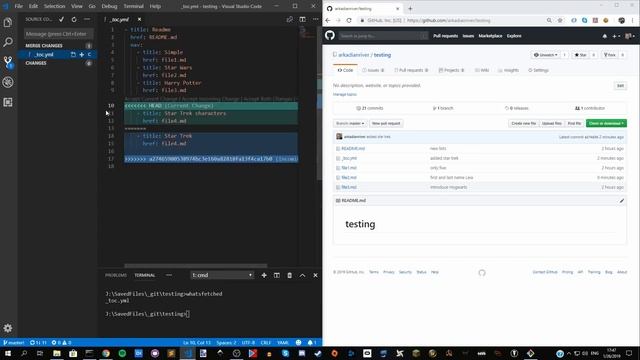The width and height of the screenshot is (640, 360).
Task: Collapse the MERGE CHANGES section
Action: point(44,46)
